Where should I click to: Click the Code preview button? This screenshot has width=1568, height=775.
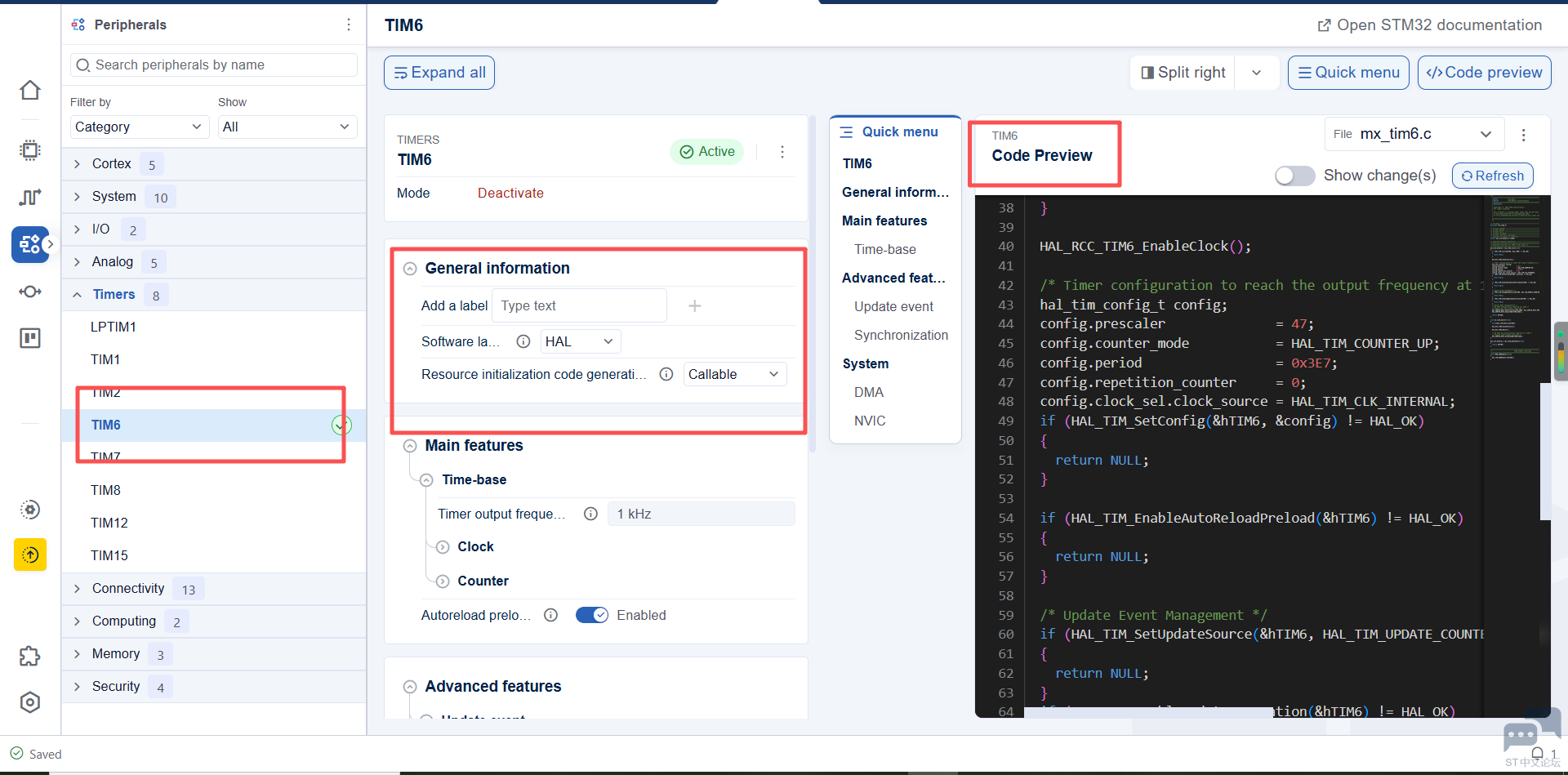1485,73
